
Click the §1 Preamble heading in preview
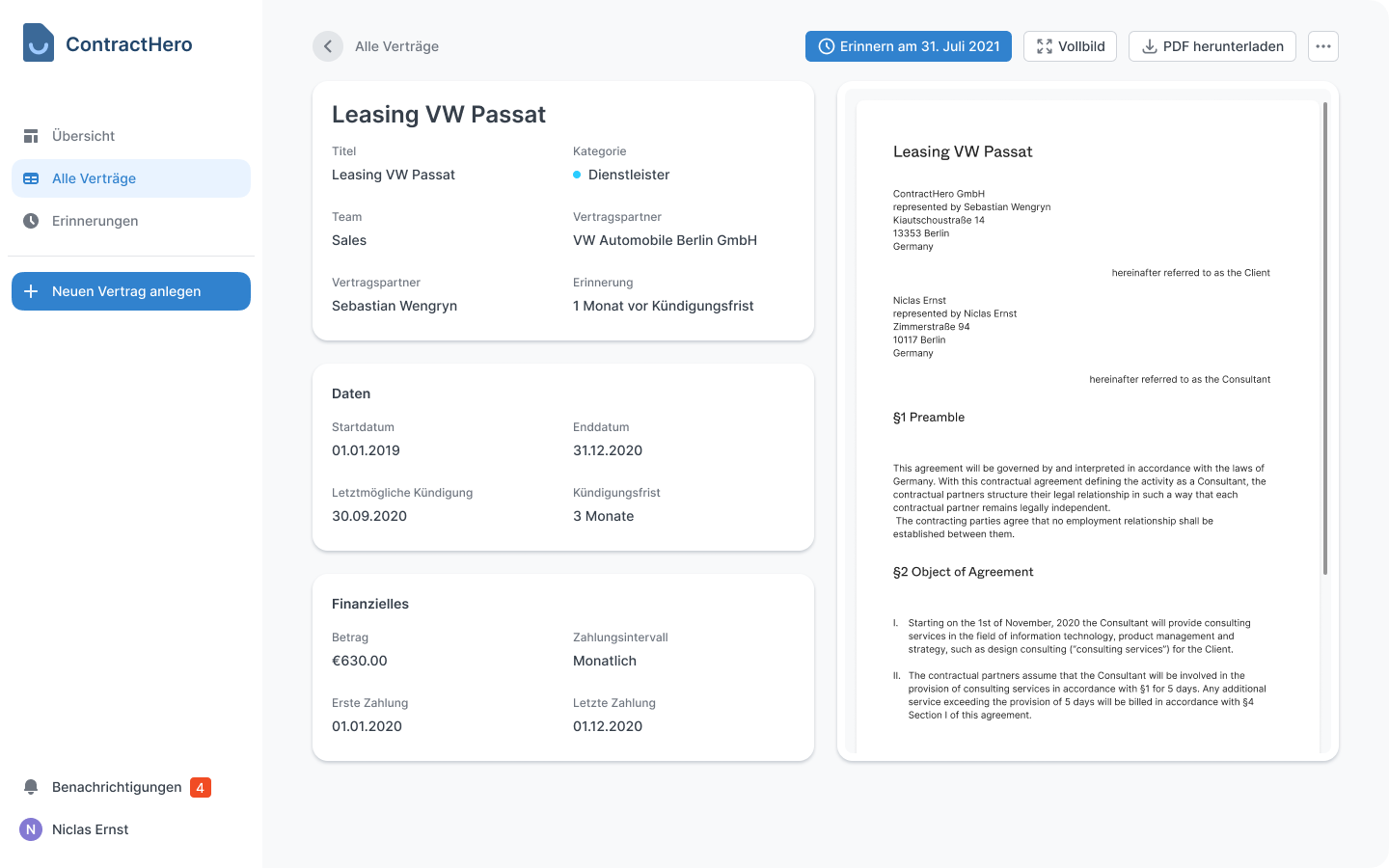point(929,418)
